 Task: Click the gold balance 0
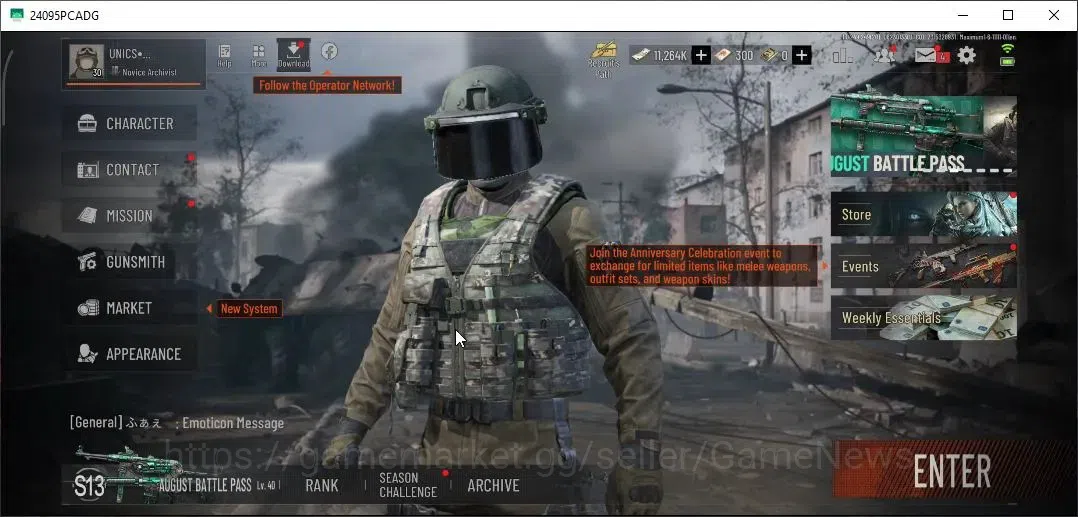click(776, 56)
